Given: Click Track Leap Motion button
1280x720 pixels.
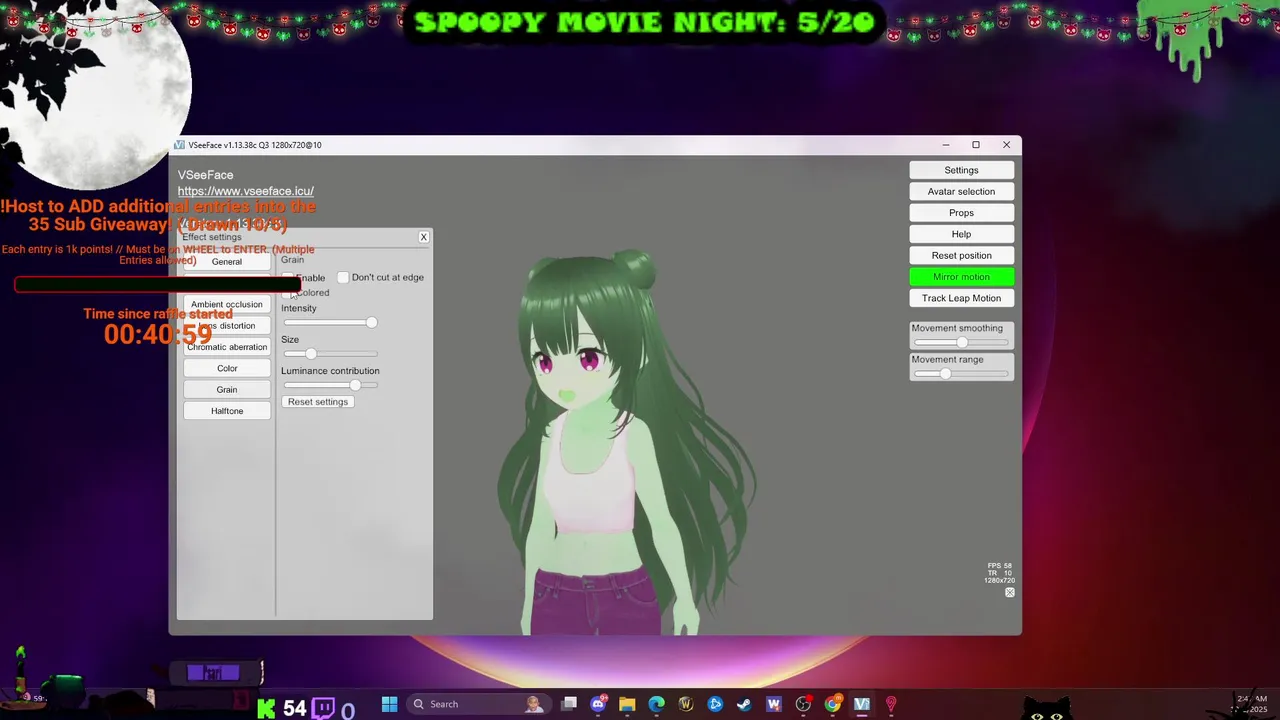Looking at the screenshot, I should tap(961, 298).
